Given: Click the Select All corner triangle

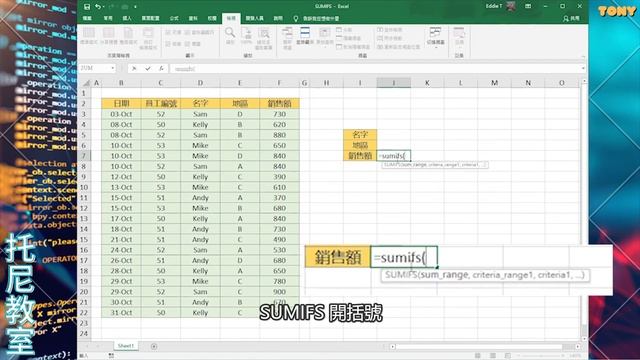Looking at the screenshot, I should tap(87, 83).
